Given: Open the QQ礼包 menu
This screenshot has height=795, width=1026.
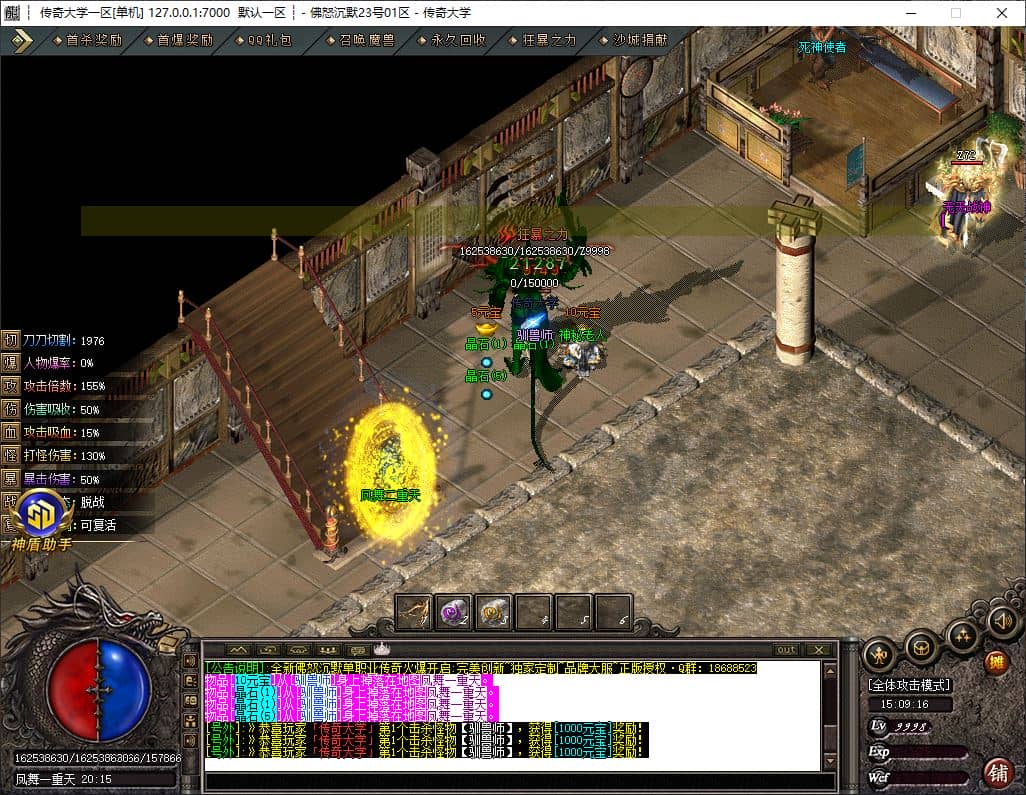Looking at the screenshot, I should tap(263, 40).
